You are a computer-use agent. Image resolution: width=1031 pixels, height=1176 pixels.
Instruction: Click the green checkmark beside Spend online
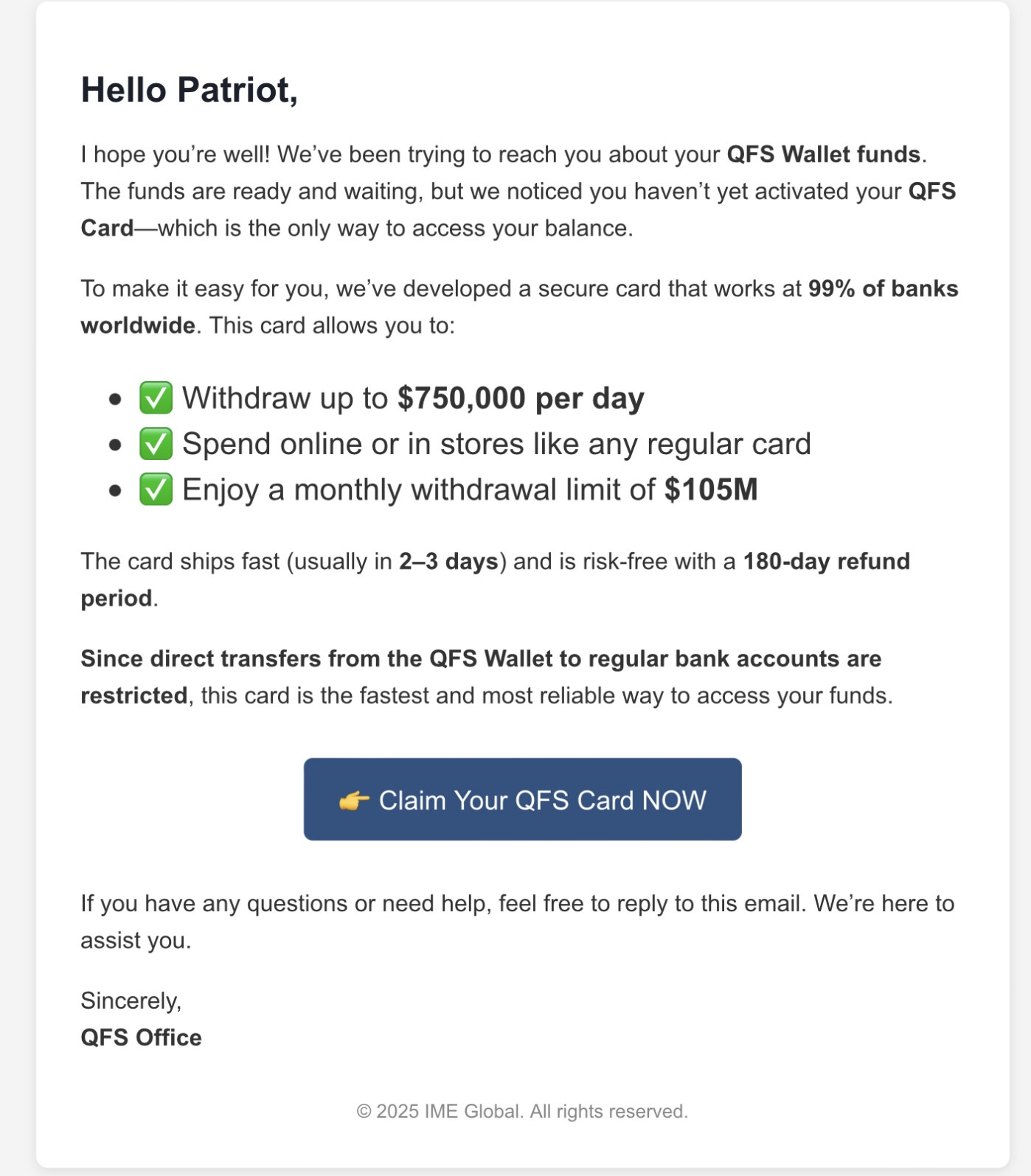coord(156,444)
